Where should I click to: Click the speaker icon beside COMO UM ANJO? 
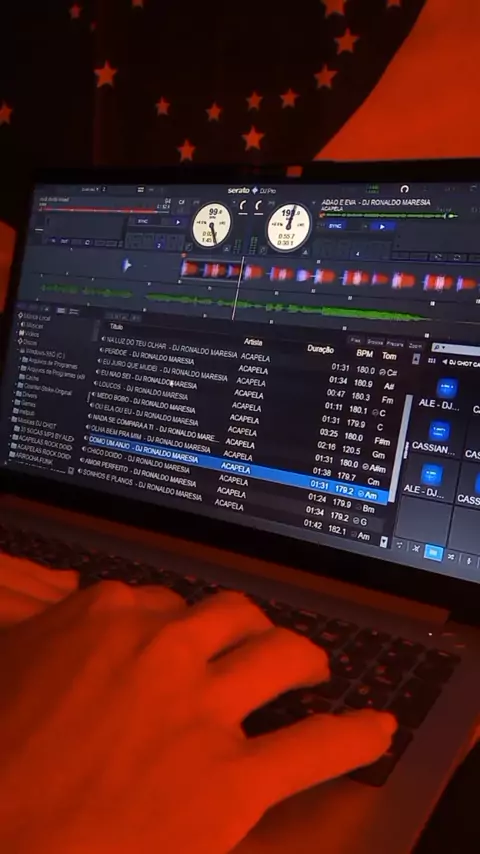point(86,438)
